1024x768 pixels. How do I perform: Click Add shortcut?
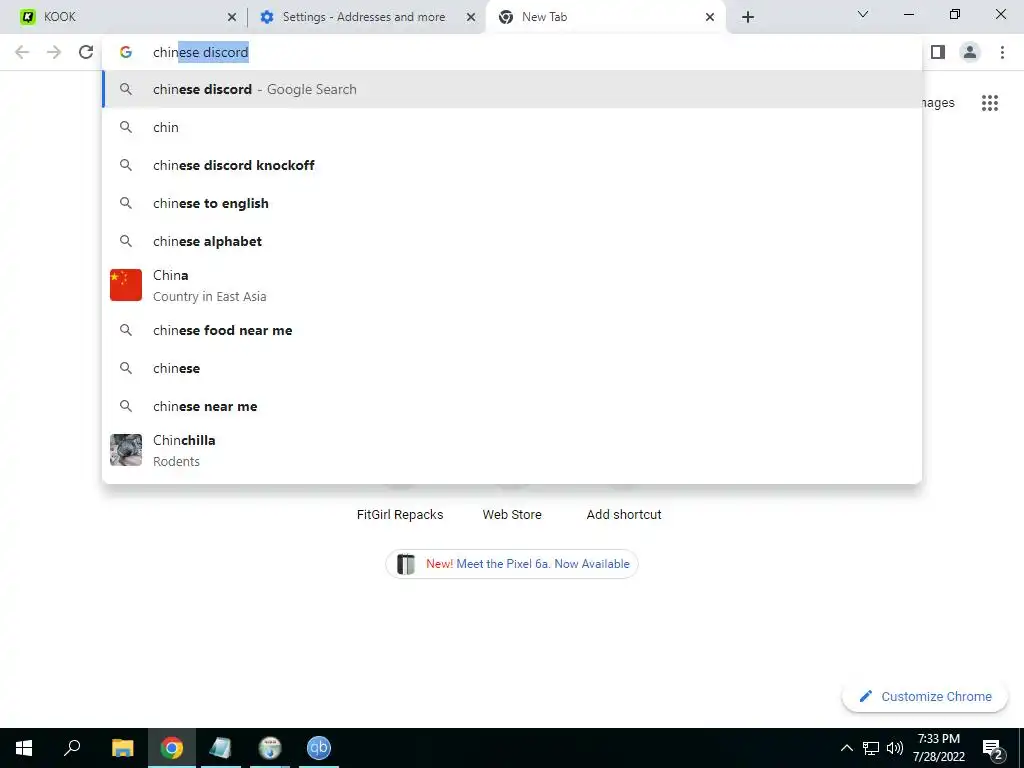(624, 515)
